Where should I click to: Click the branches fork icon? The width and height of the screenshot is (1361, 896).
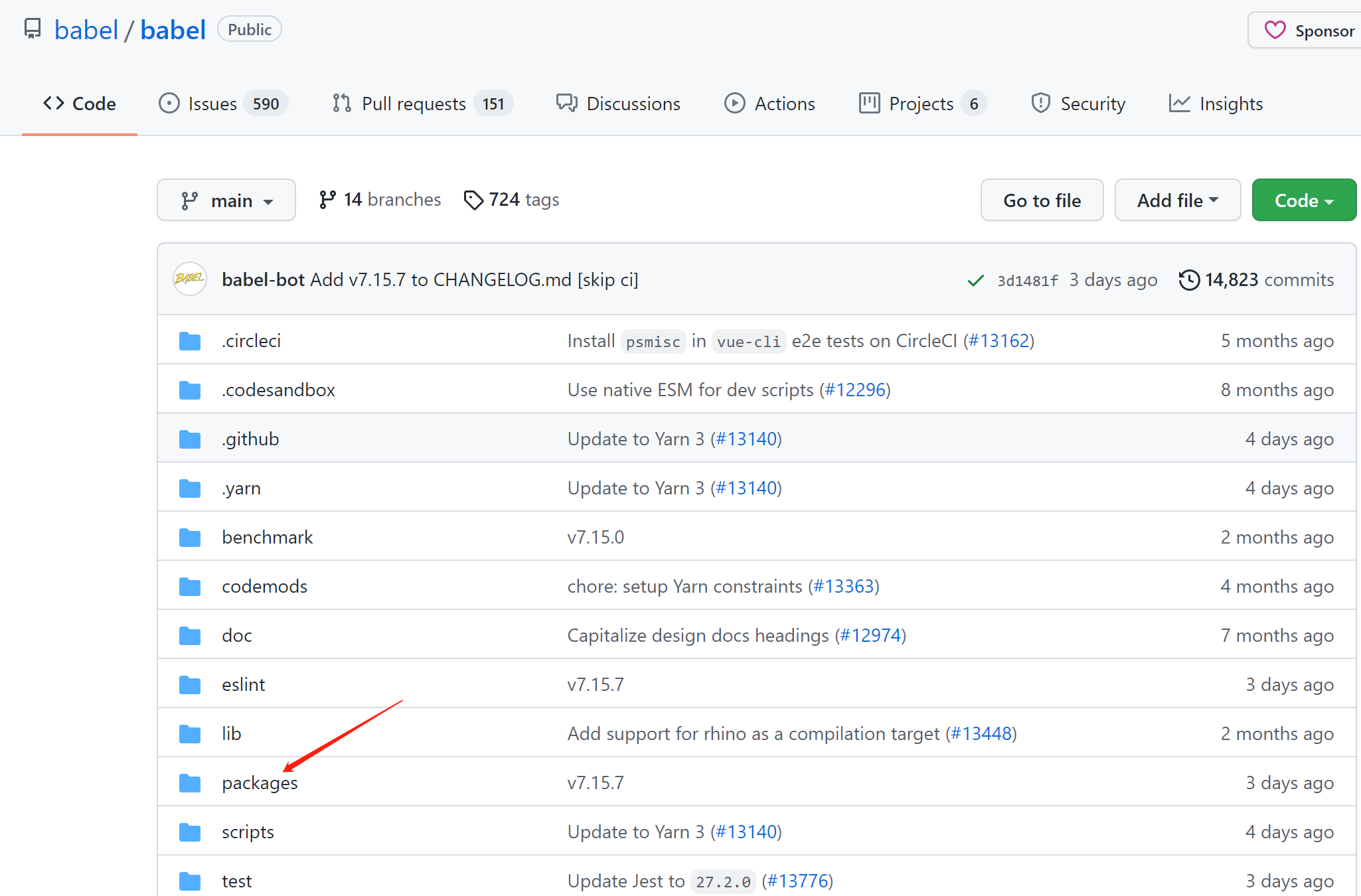(x=327, y=200)
